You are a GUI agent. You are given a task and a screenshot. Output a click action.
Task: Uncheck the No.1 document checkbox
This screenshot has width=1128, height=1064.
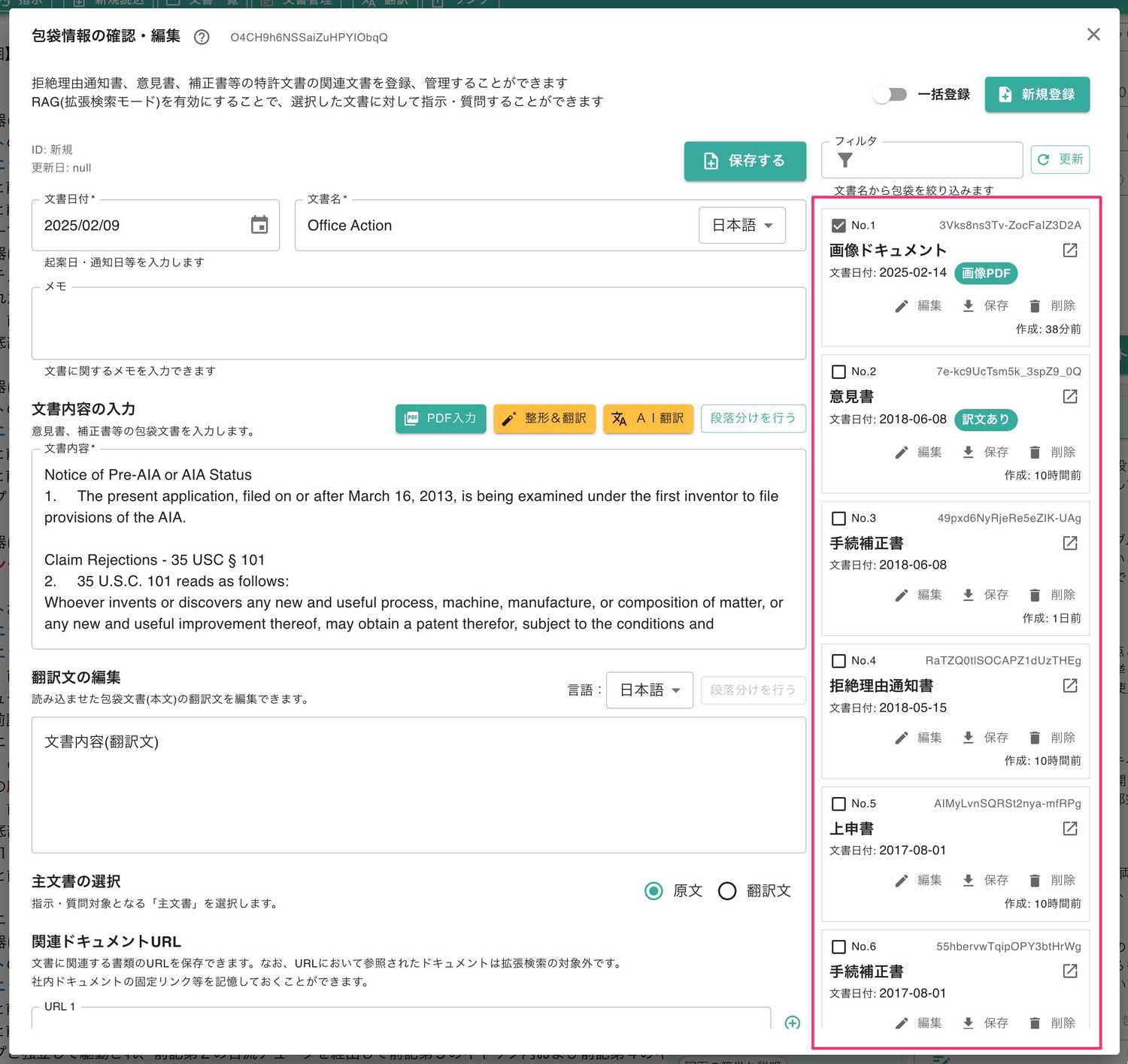tap(839, 226)
